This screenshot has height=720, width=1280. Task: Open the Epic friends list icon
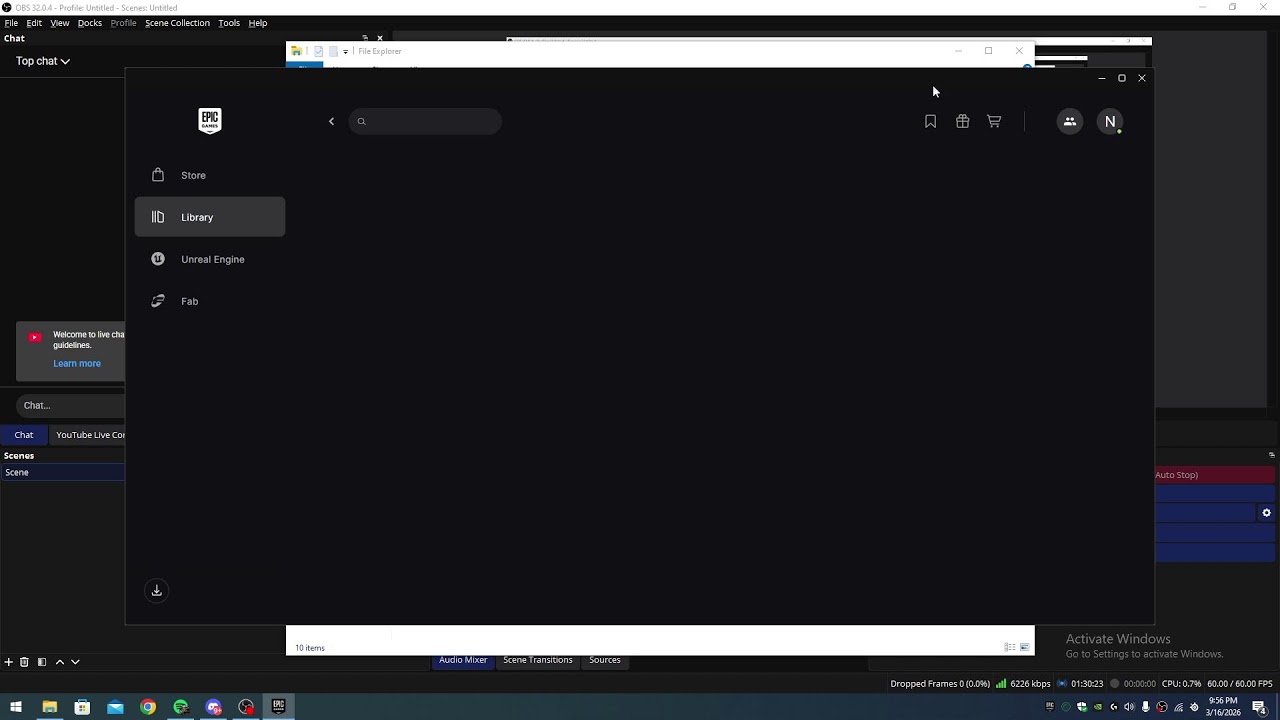point(1069,122)
